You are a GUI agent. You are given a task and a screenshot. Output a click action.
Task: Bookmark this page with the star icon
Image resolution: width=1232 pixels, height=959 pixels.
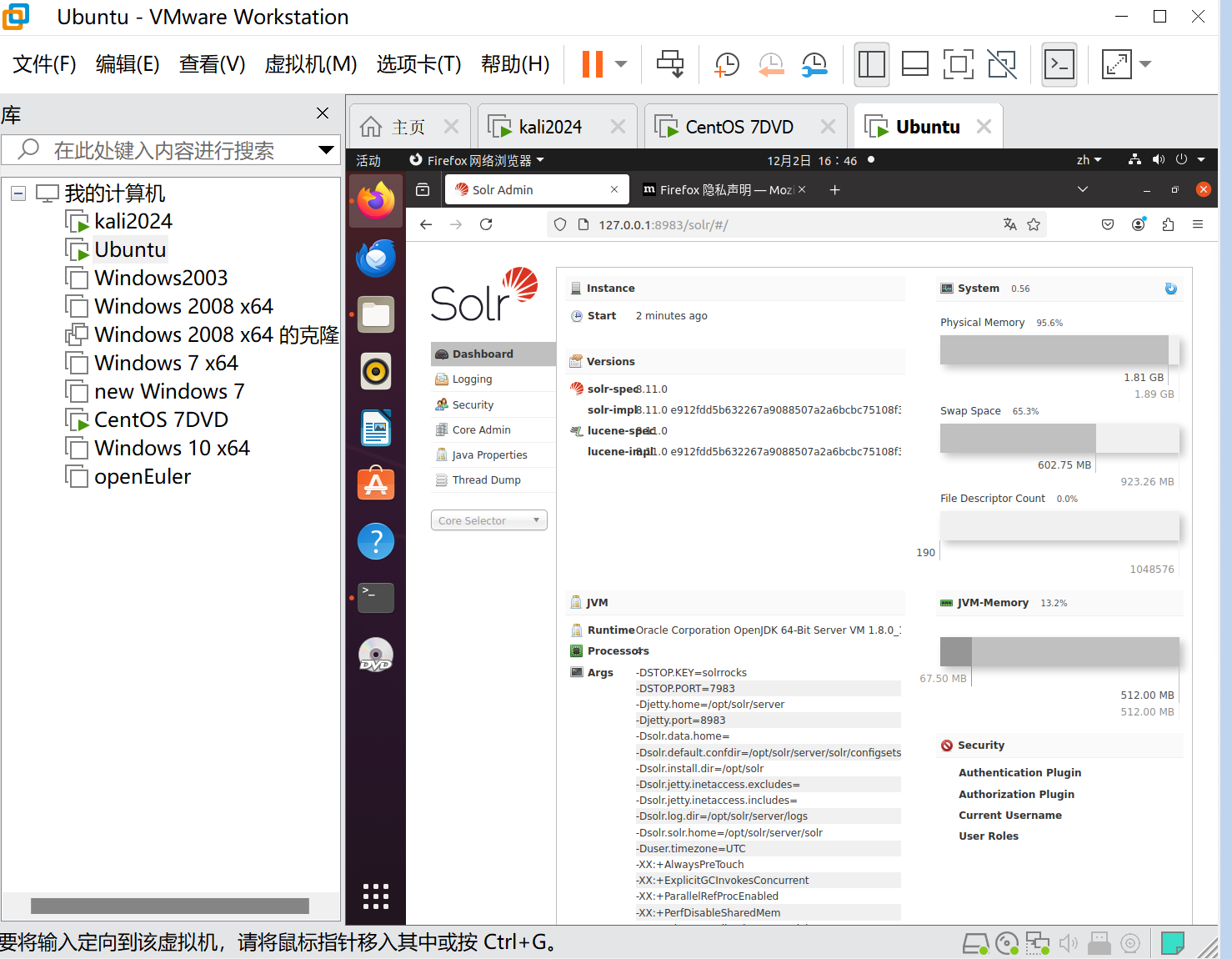point(1034,224)
